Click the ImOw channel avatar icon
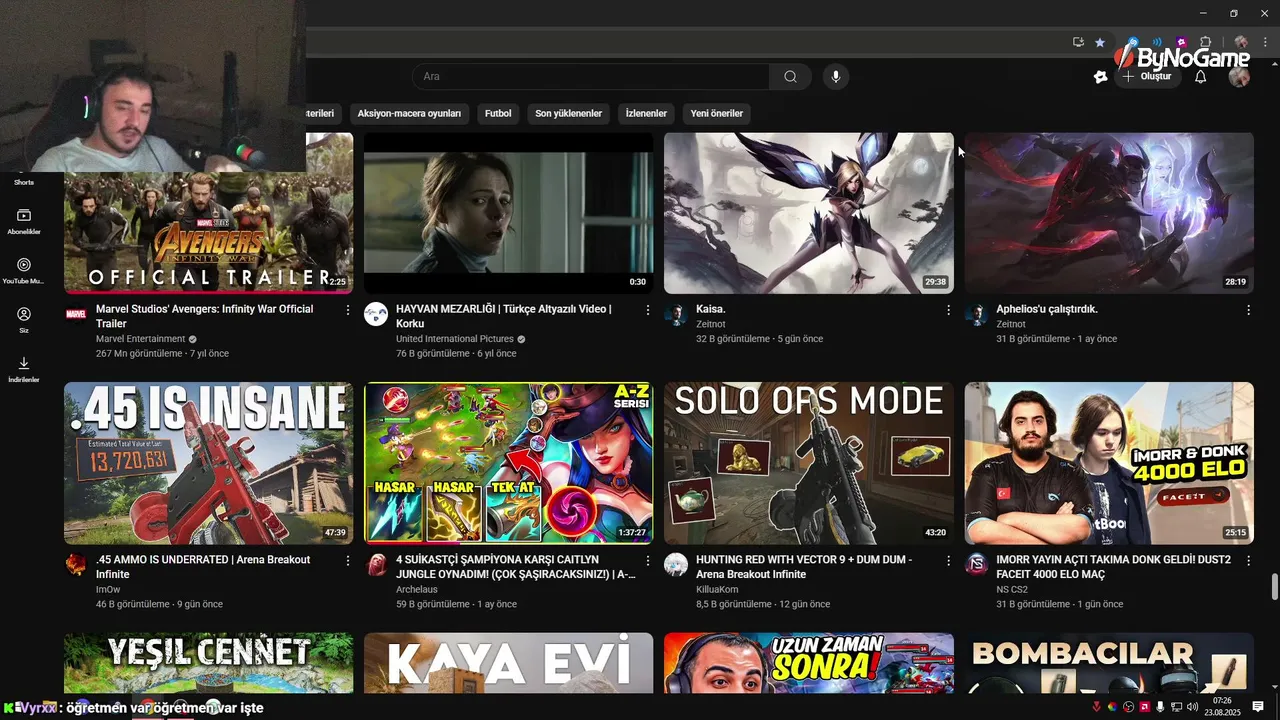The image size is (1280, 720). [76, 564]
